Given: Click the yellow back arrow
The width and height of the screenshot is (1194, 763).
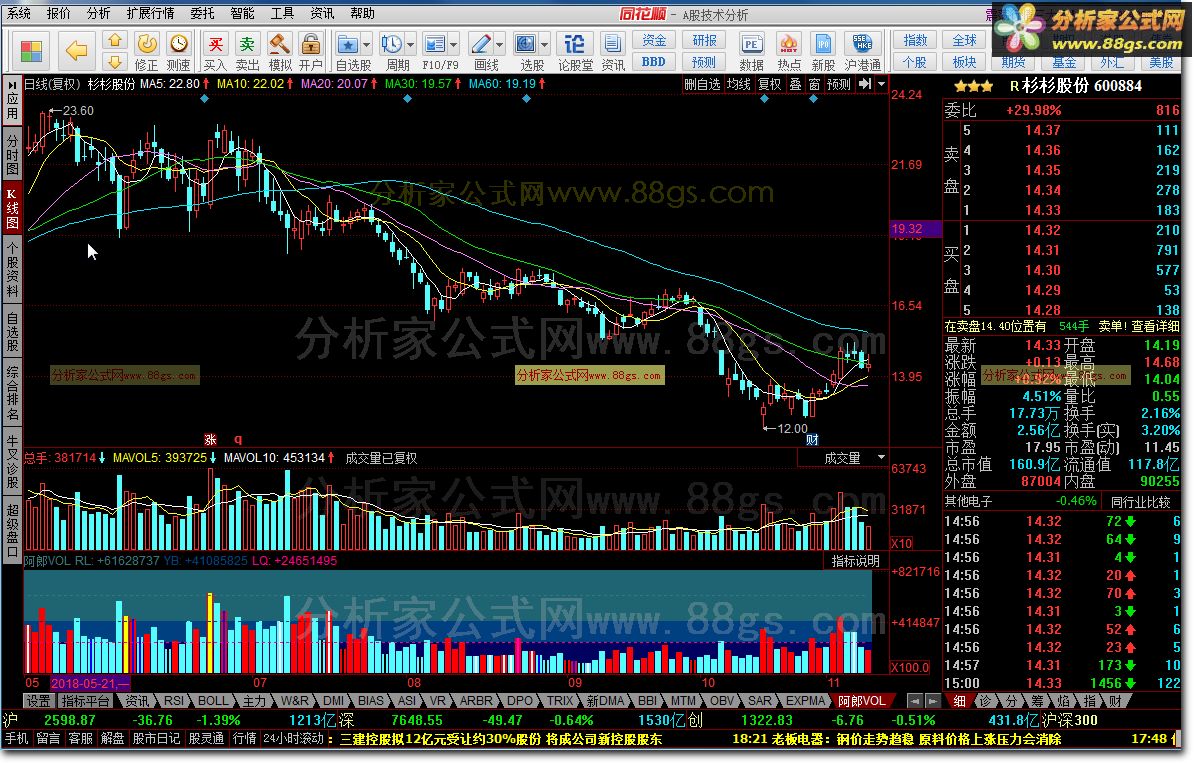Looking at the screenshot, I should pos(76,51).
